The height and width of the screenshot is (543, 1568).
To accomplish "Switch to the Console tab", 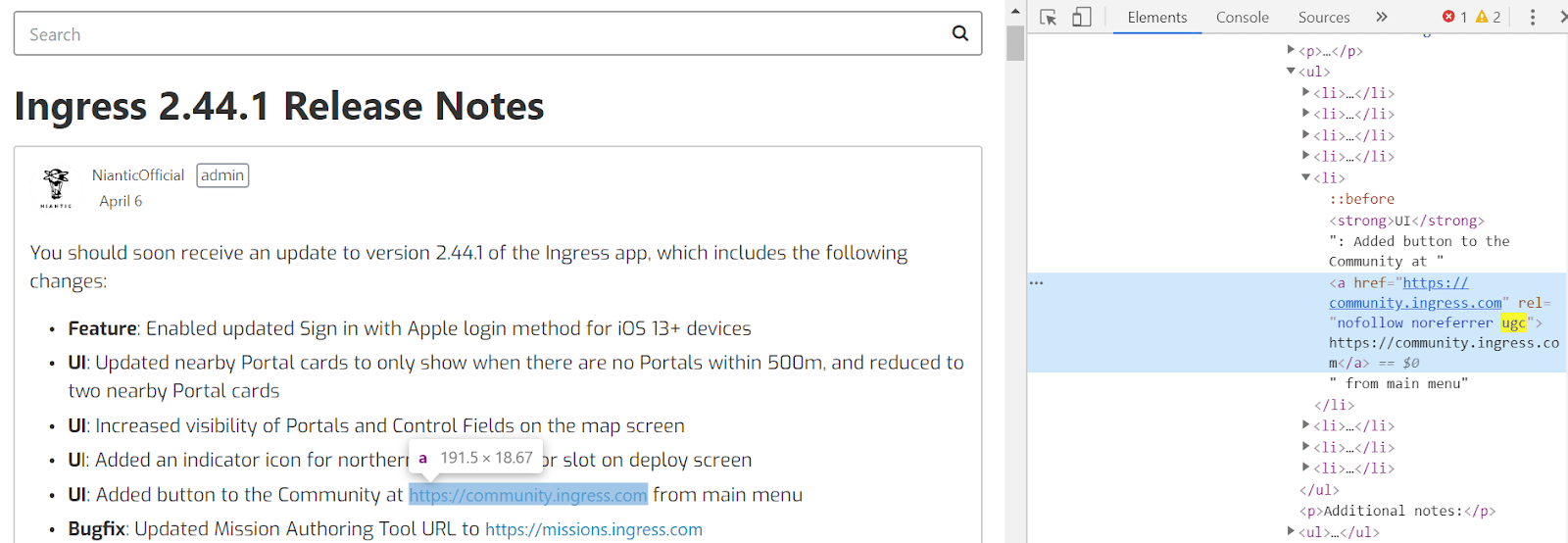I will coord(1242,17).
